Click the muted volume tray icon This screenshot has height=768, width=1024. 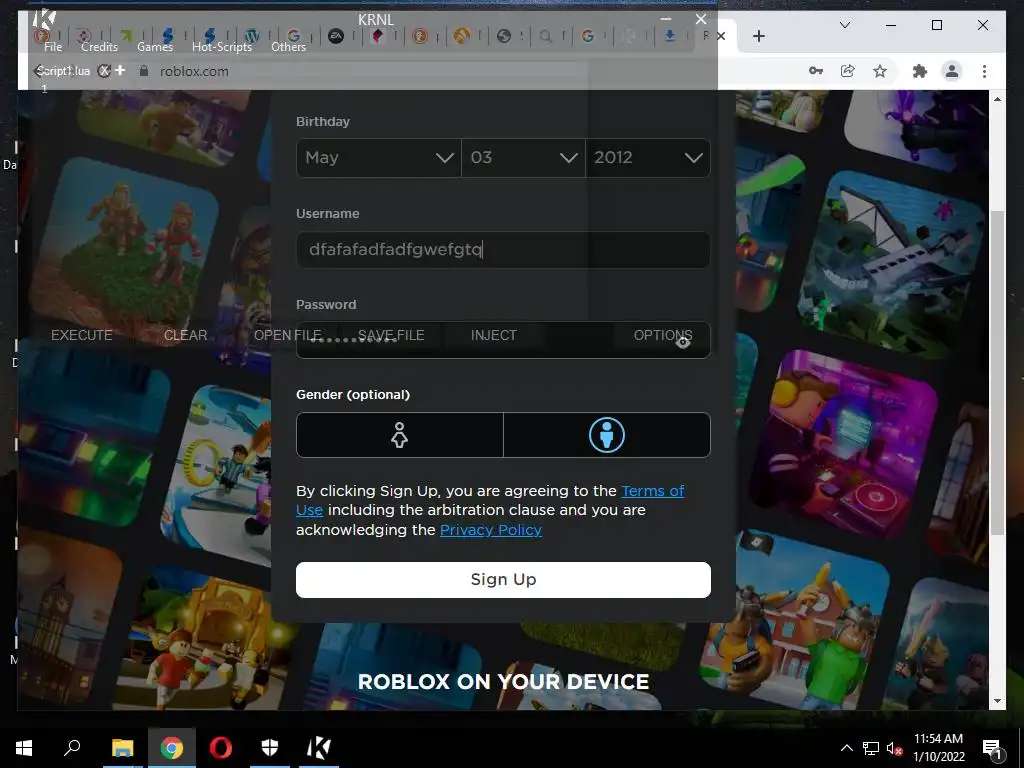tap(894, 748)
